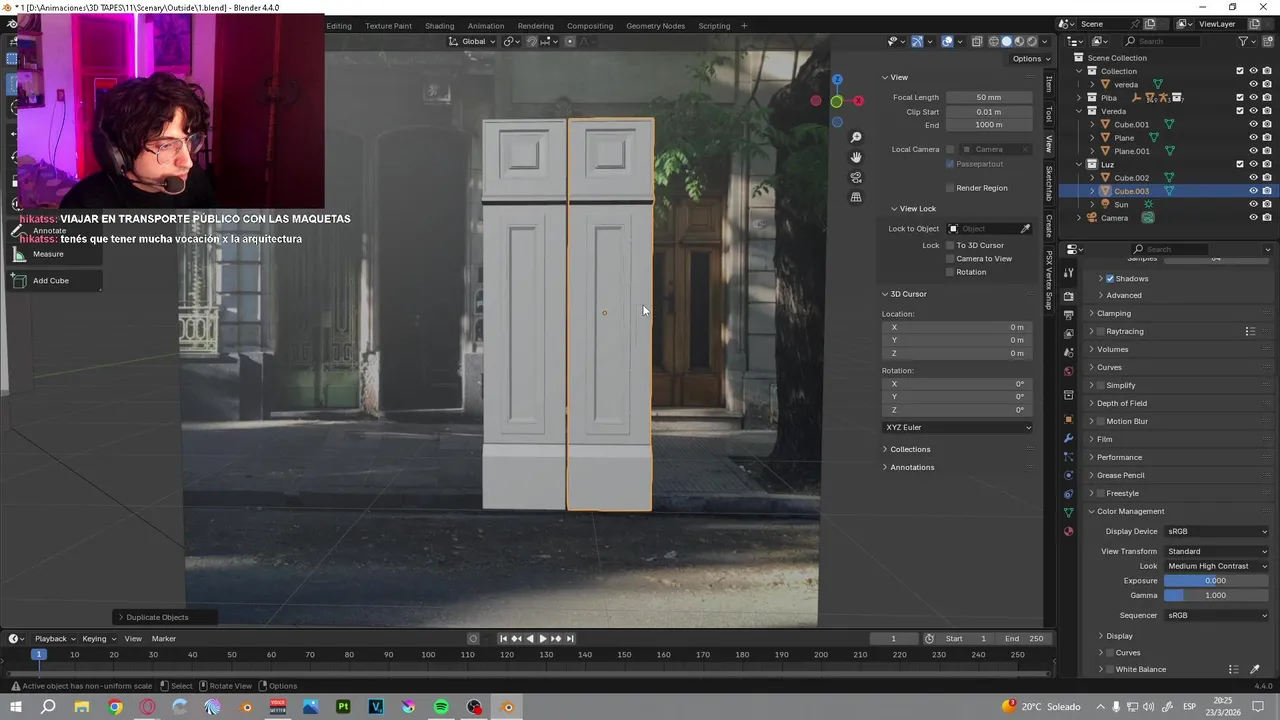Toggle X-ray mode icon

(976, 41)
